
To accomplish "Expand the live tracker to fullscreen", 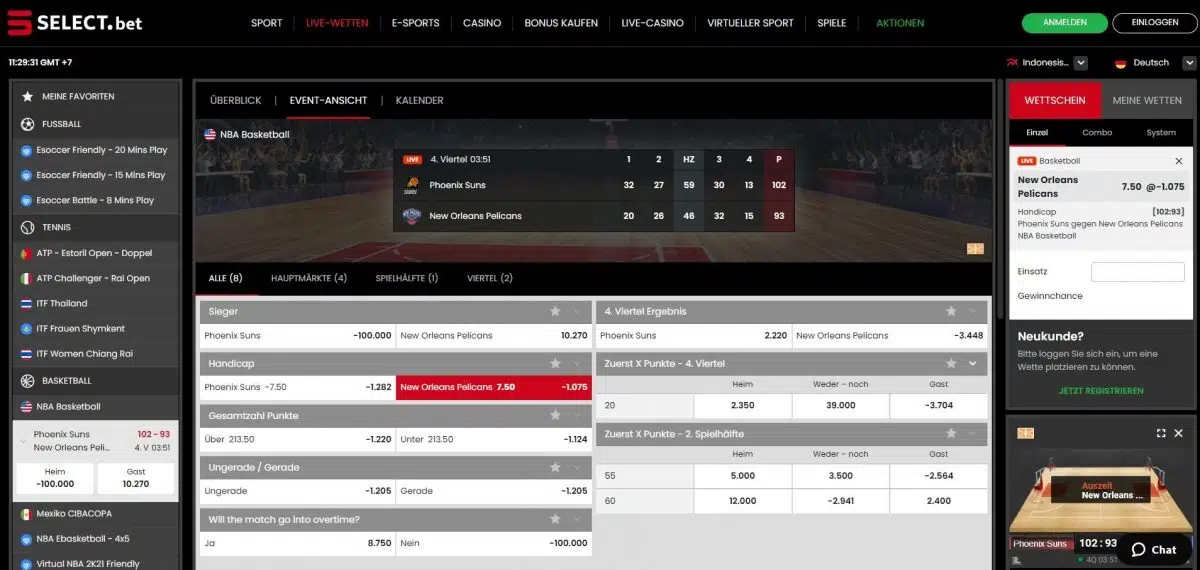I will pyautogui.click(x=1161, y=433).
